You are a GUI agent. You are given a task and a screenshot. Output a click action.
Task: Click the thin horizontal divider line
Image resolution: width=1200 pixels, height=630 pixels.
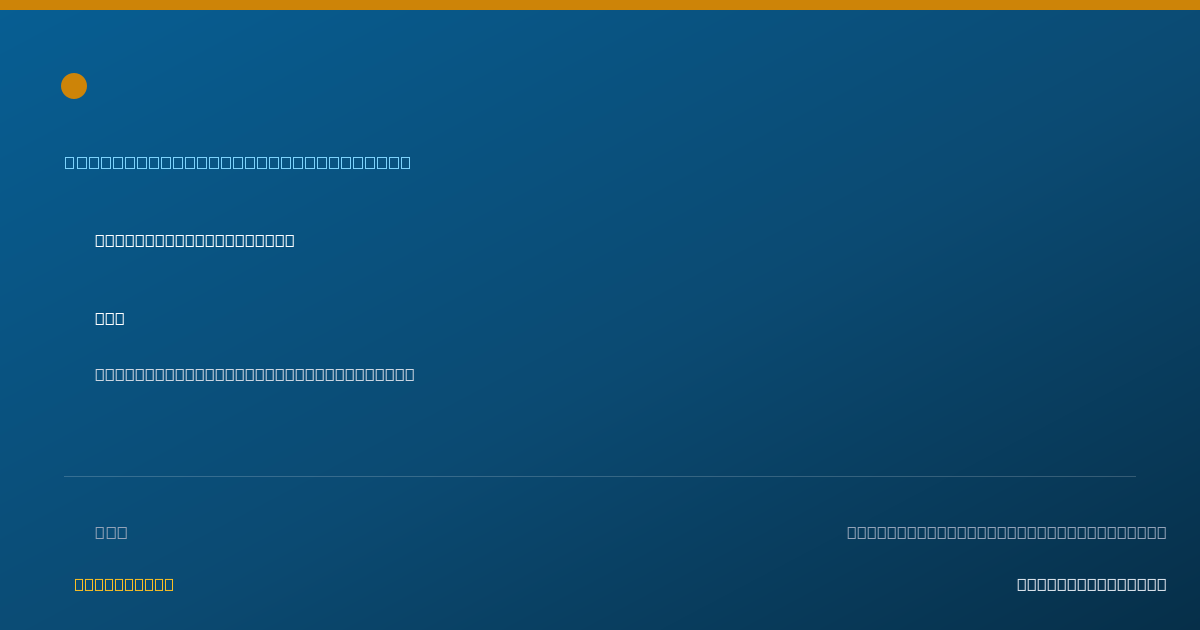[600, 476]
